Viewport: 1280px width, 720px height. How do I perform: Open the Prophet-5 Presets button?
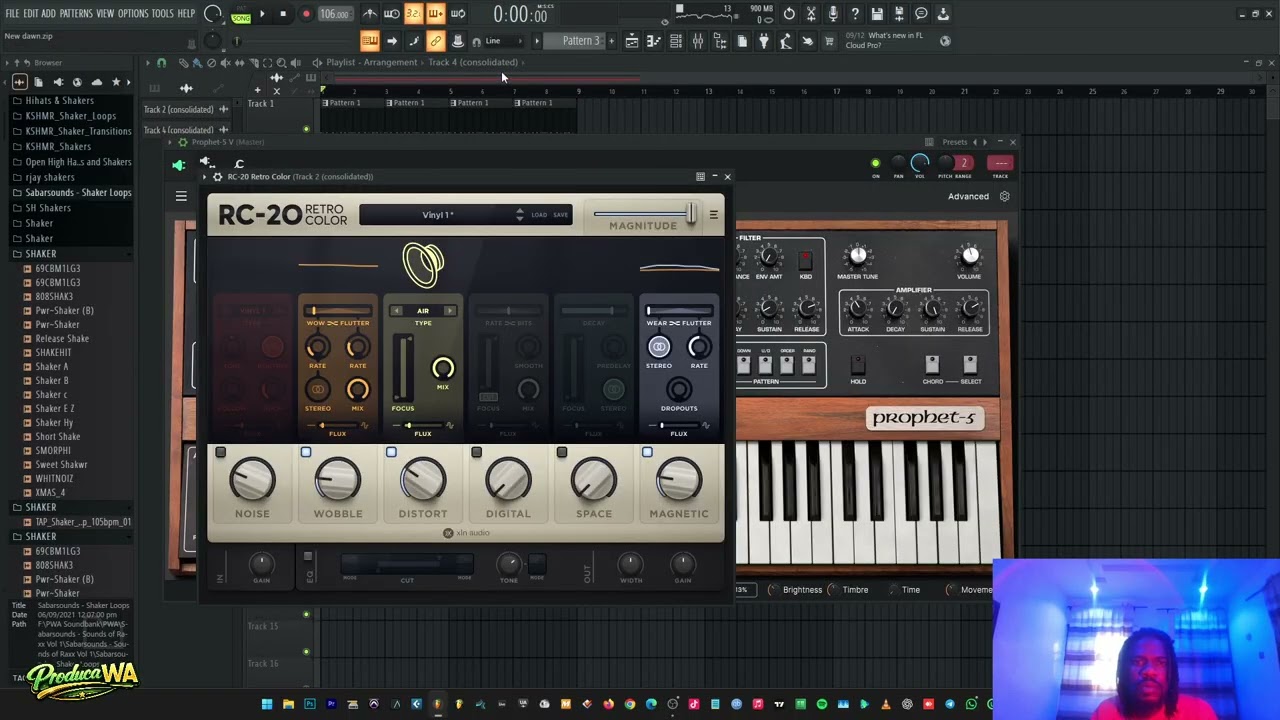(954, 142)
